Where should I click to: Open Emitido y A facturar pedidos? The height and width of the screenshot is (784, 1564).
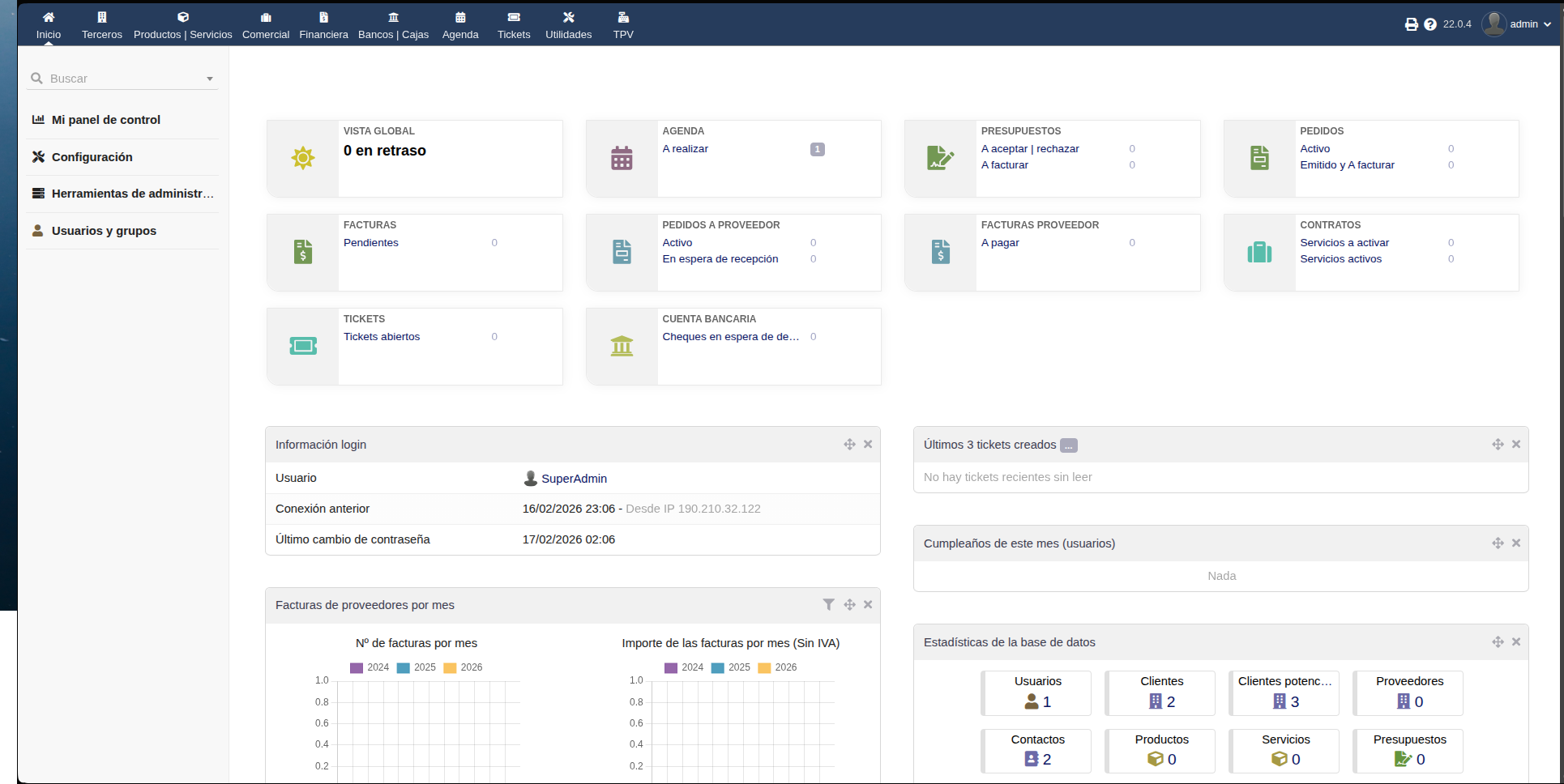pos(1347,165)
